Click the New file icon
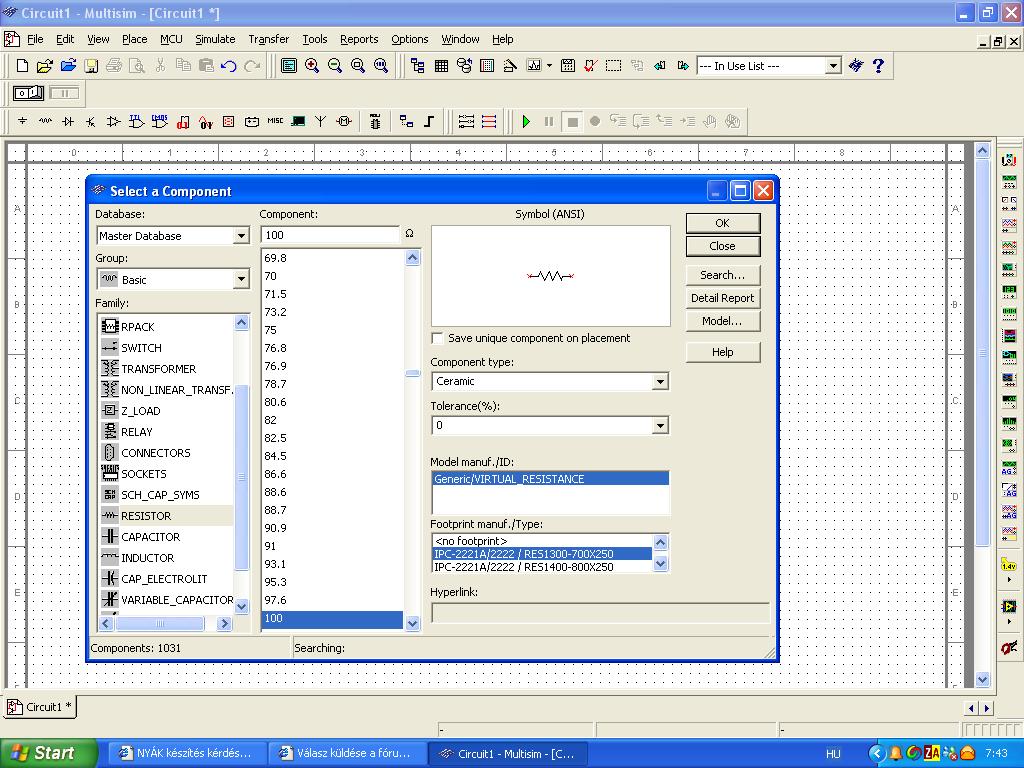The width and height of the screenshot is (1024, 768). click(x=22, y=65)
